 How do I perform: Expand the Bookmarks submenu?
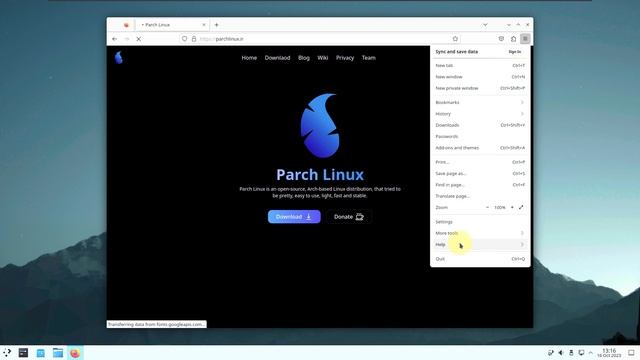point(480,102)
